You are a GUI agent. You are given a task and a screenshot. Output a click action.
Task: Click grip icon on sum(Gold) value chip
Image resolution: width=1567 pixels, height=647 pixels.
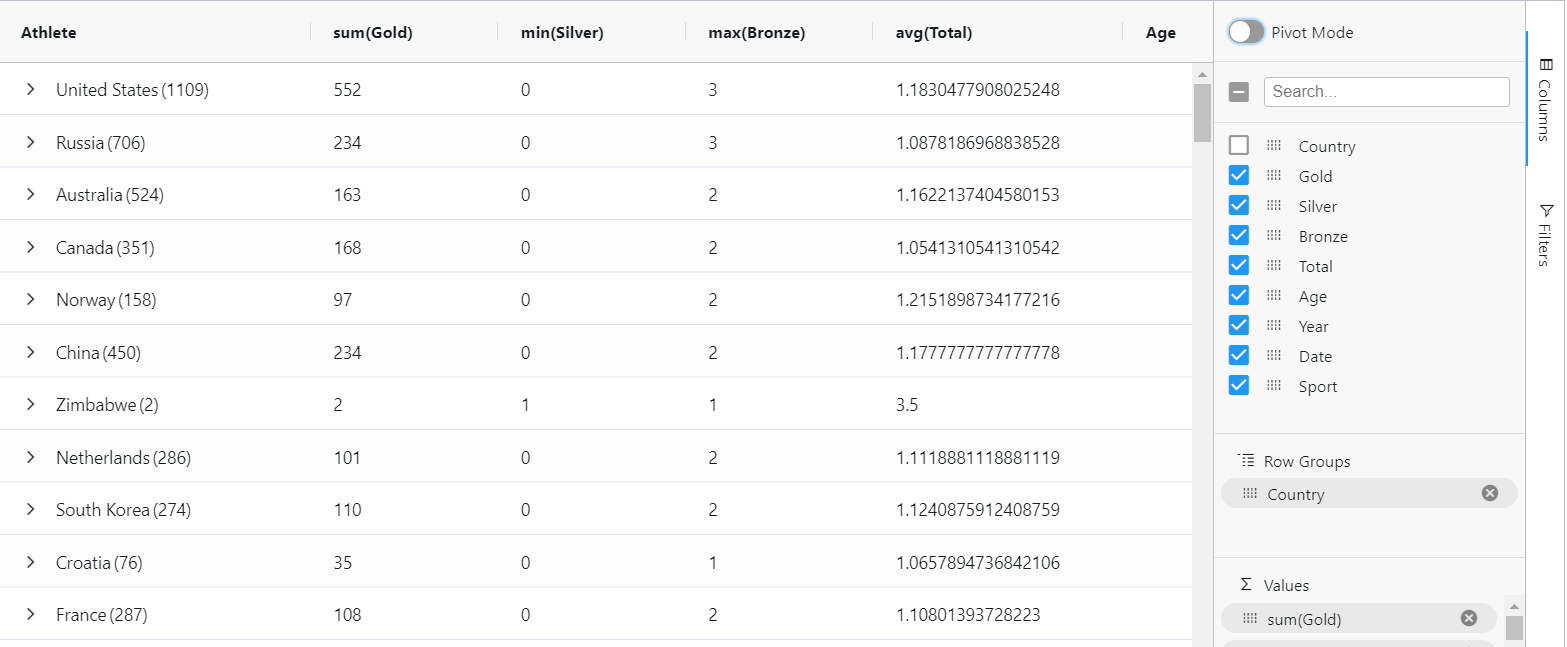pyautogui.click(x=1249, y=618)
